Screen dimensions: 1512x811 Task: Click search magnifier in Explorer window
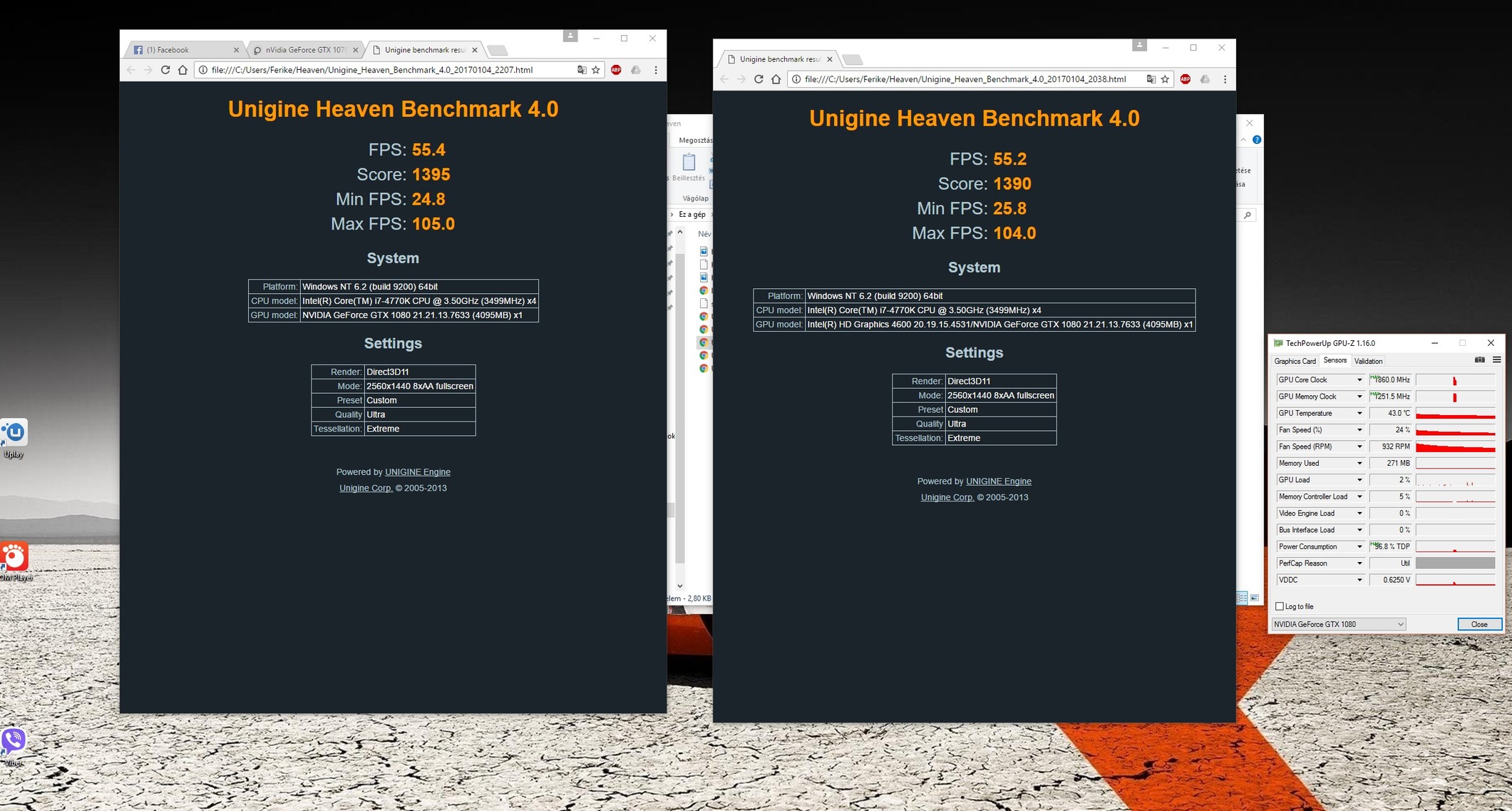click(x=1248, y=215)
